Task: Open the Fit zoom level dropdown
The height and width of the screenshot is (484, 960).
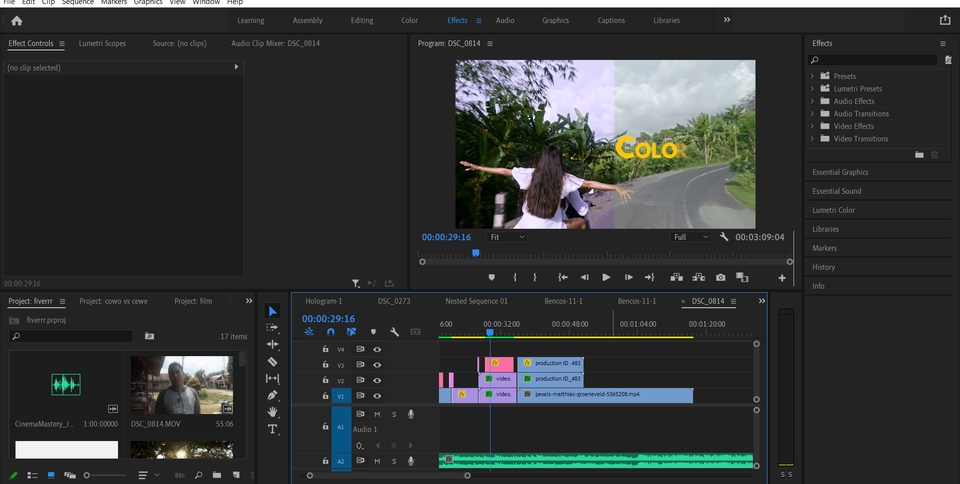Action: pos(507,237)
